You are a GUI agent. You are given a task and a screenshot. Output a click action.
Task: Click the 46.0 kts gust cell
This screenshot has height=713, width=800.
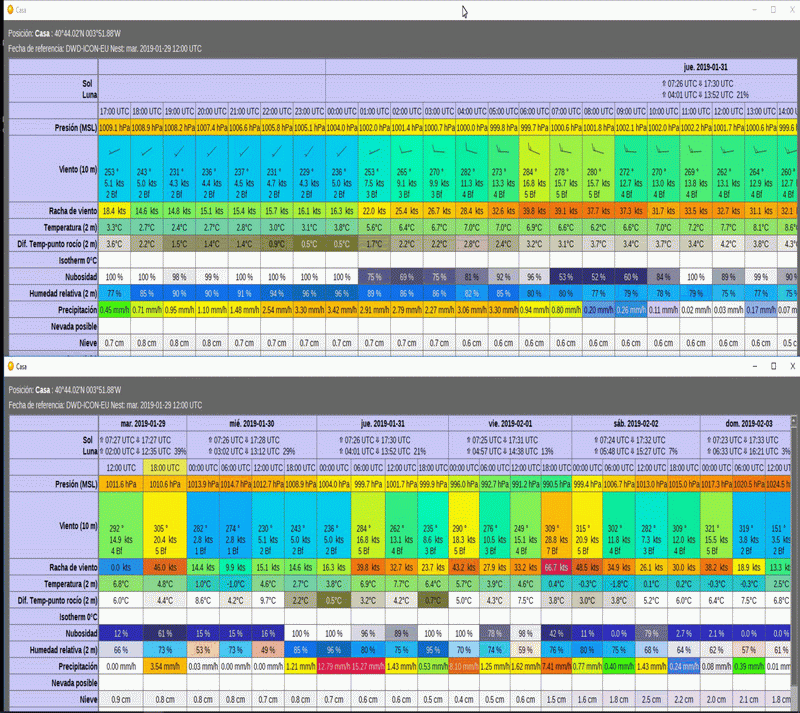[x=165, y=567]
